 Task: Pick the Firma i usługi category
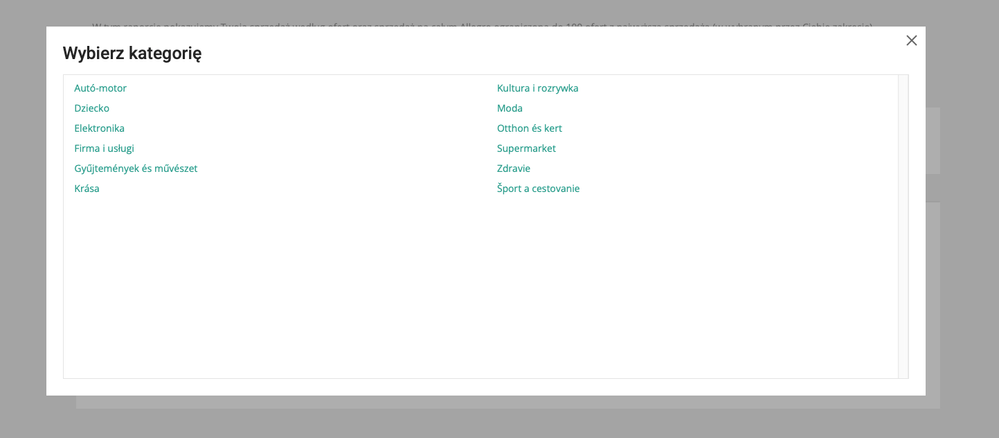104,148
